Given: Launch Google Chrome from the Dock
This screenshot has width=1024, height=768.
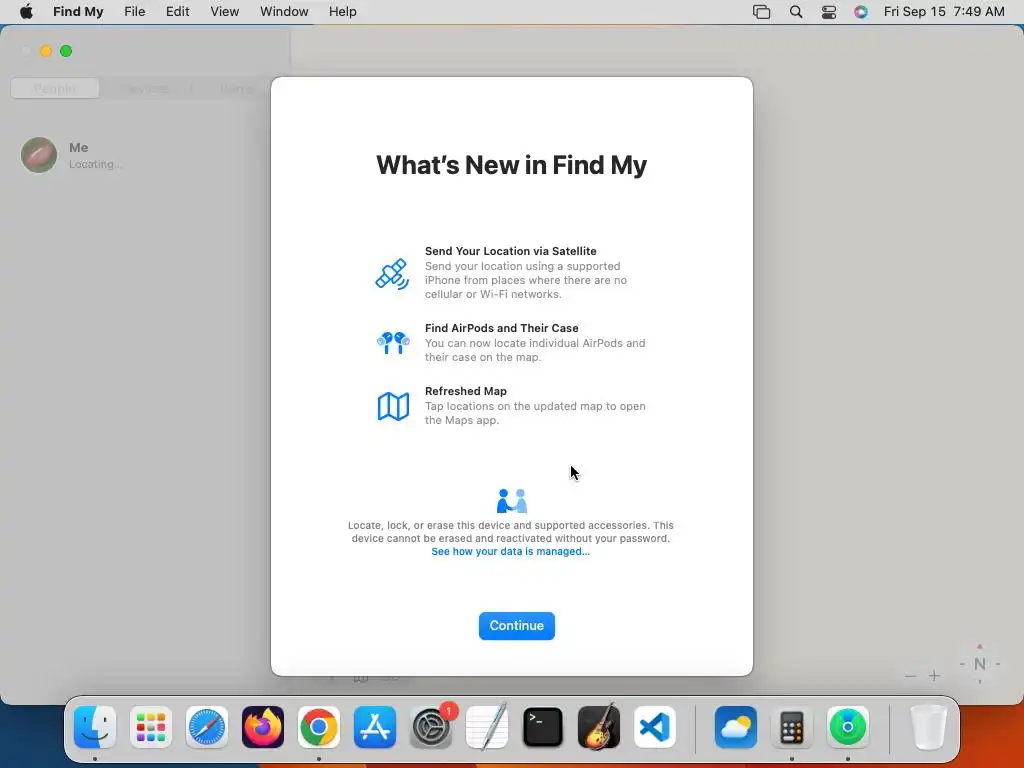Looking at the screenshot, I should (319, 727).
